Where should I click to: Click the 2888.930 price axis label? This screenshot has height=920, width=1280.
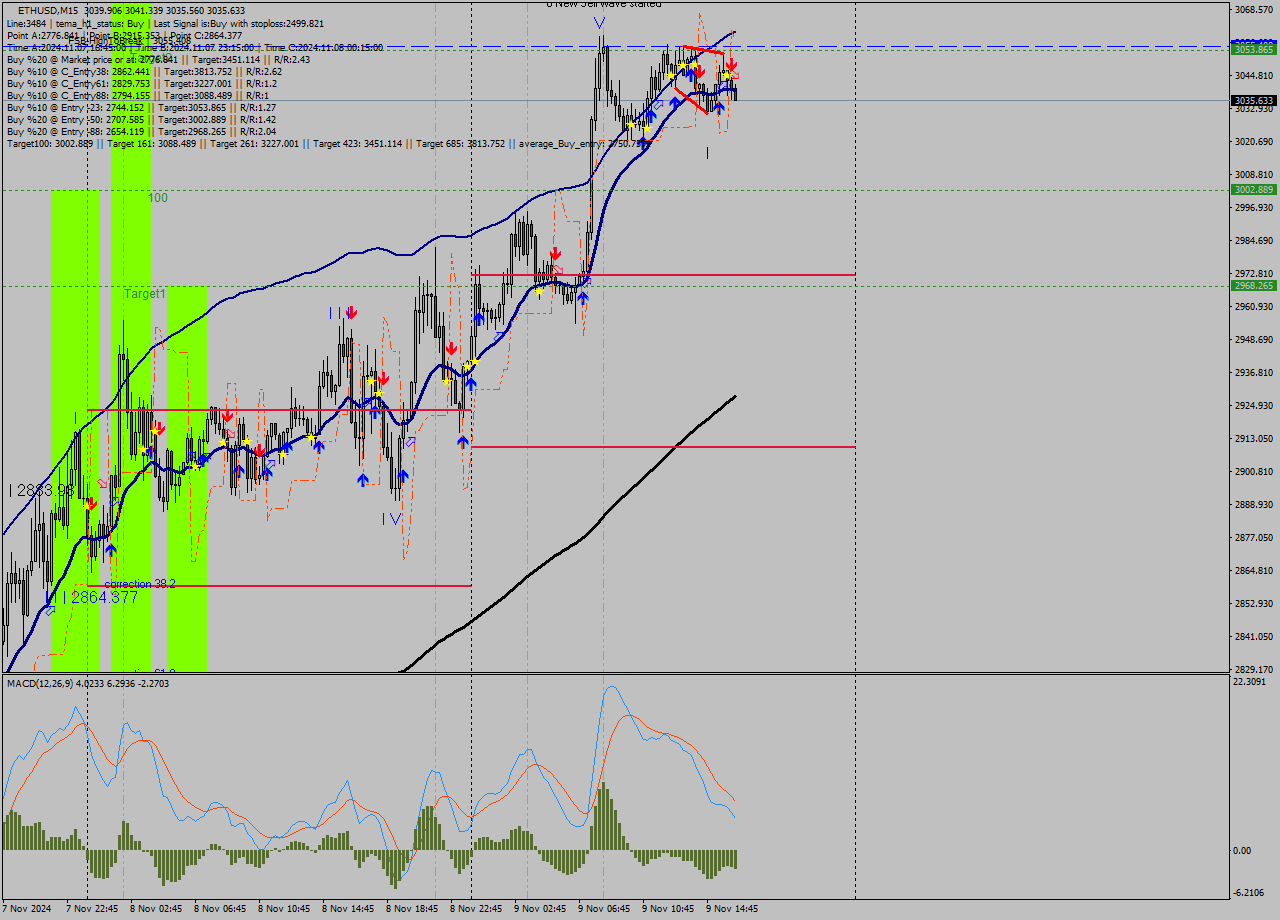pos(1253,504)
